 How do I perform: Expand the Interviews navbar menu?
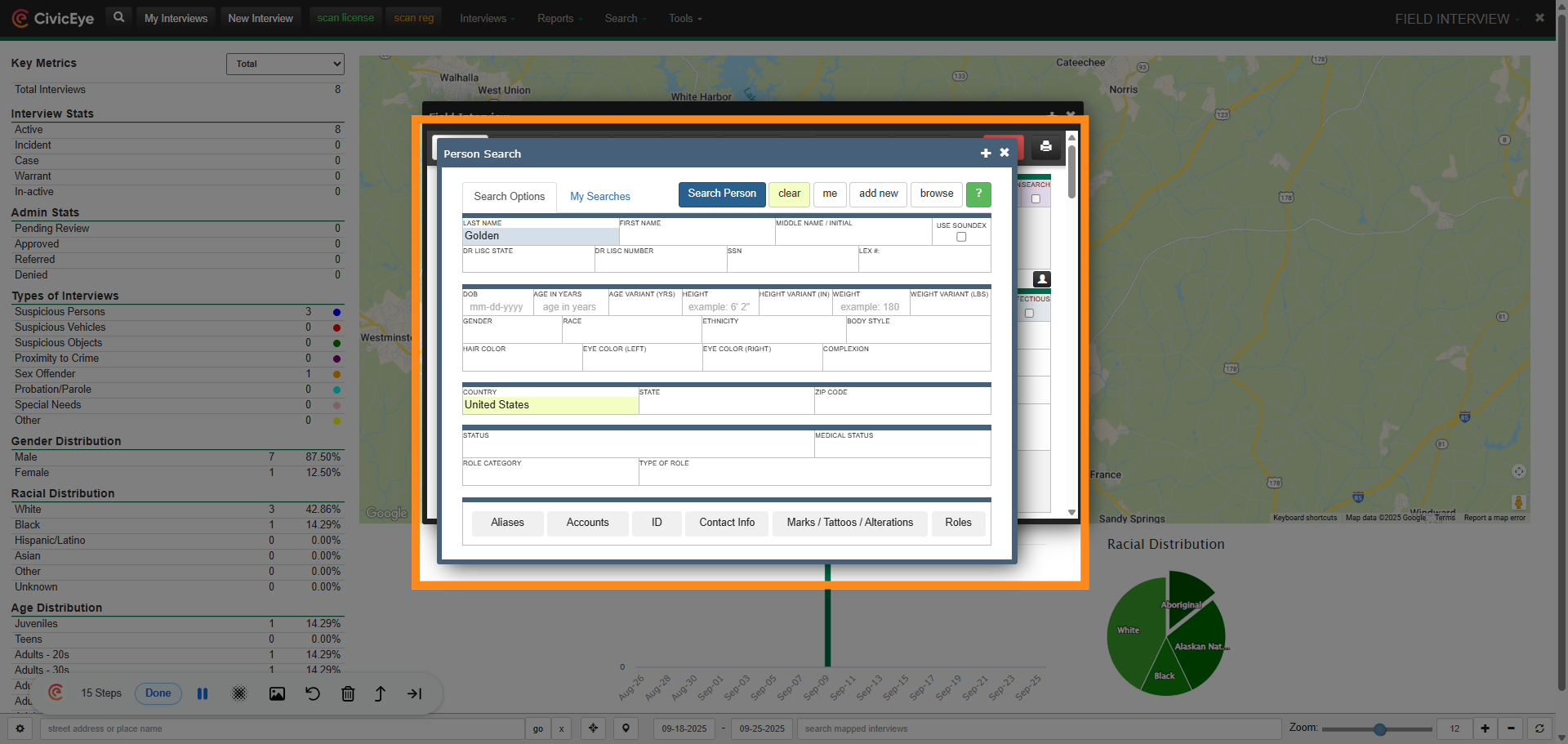[x=487, y=18]
